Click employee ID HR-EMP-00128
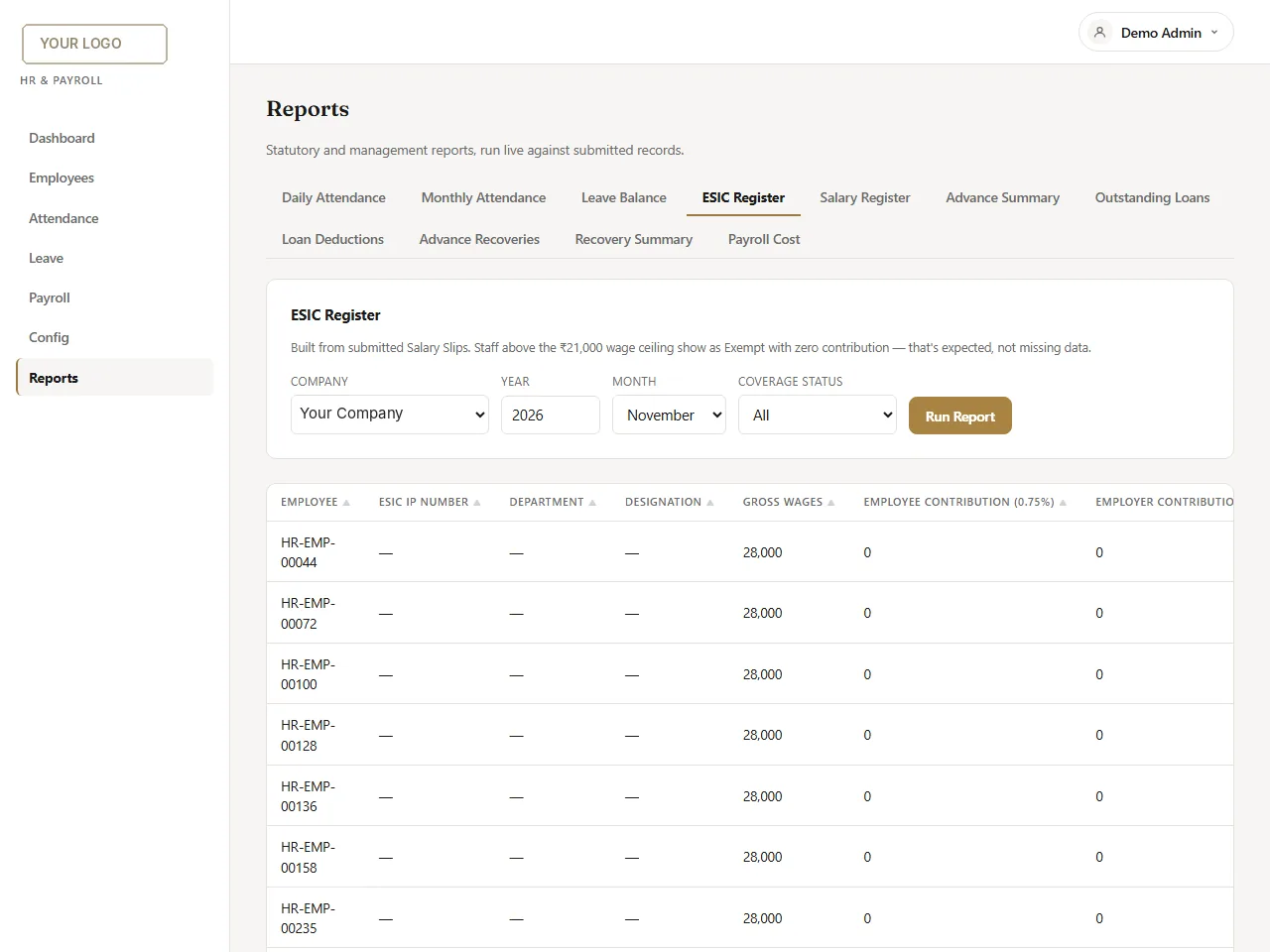This screenshot has width=1270, height=952. pos(308,735)
